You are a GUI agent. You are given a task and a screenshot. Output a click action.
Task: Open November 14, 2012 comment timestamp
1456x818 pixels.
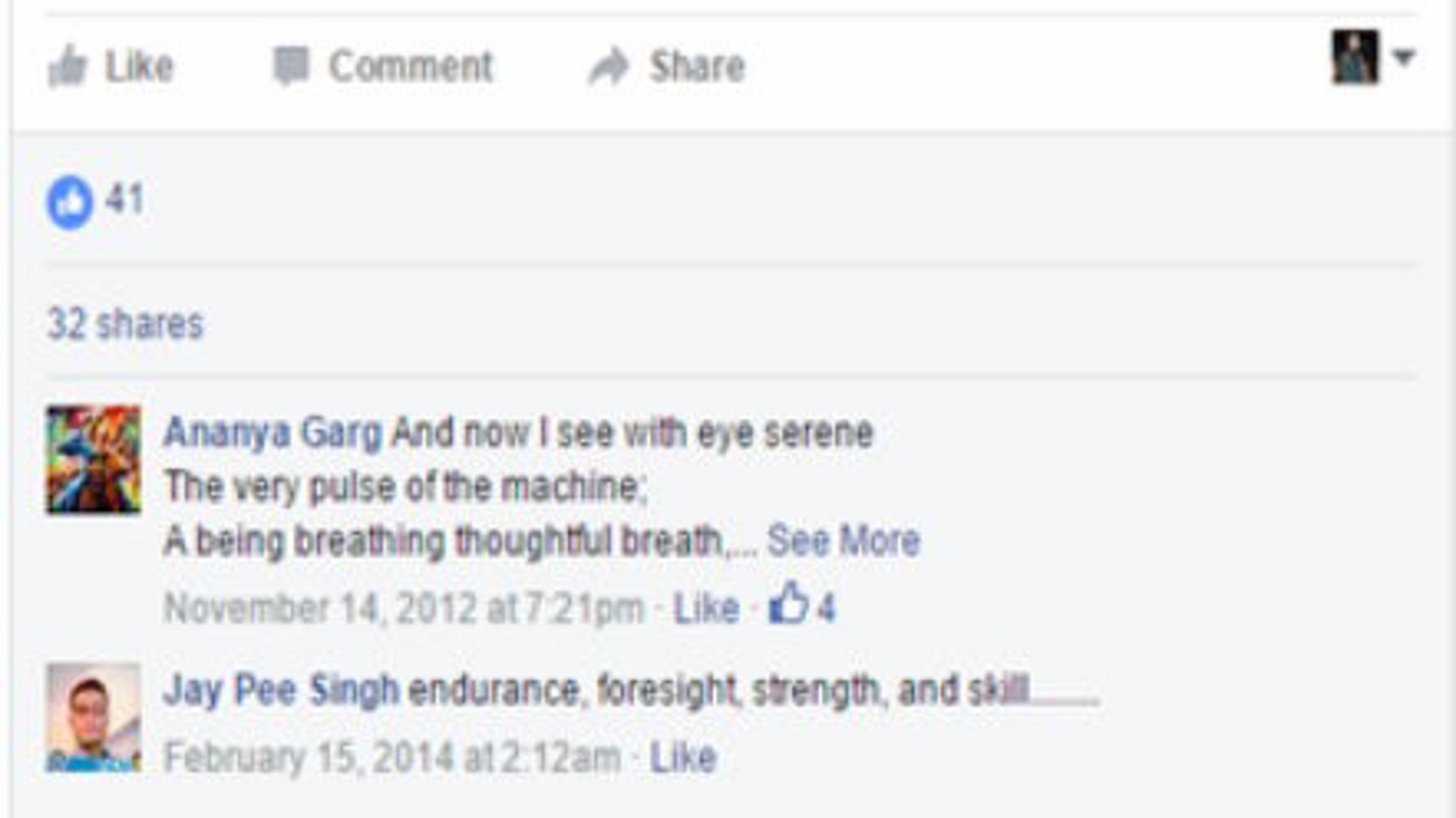coord(404,608)
